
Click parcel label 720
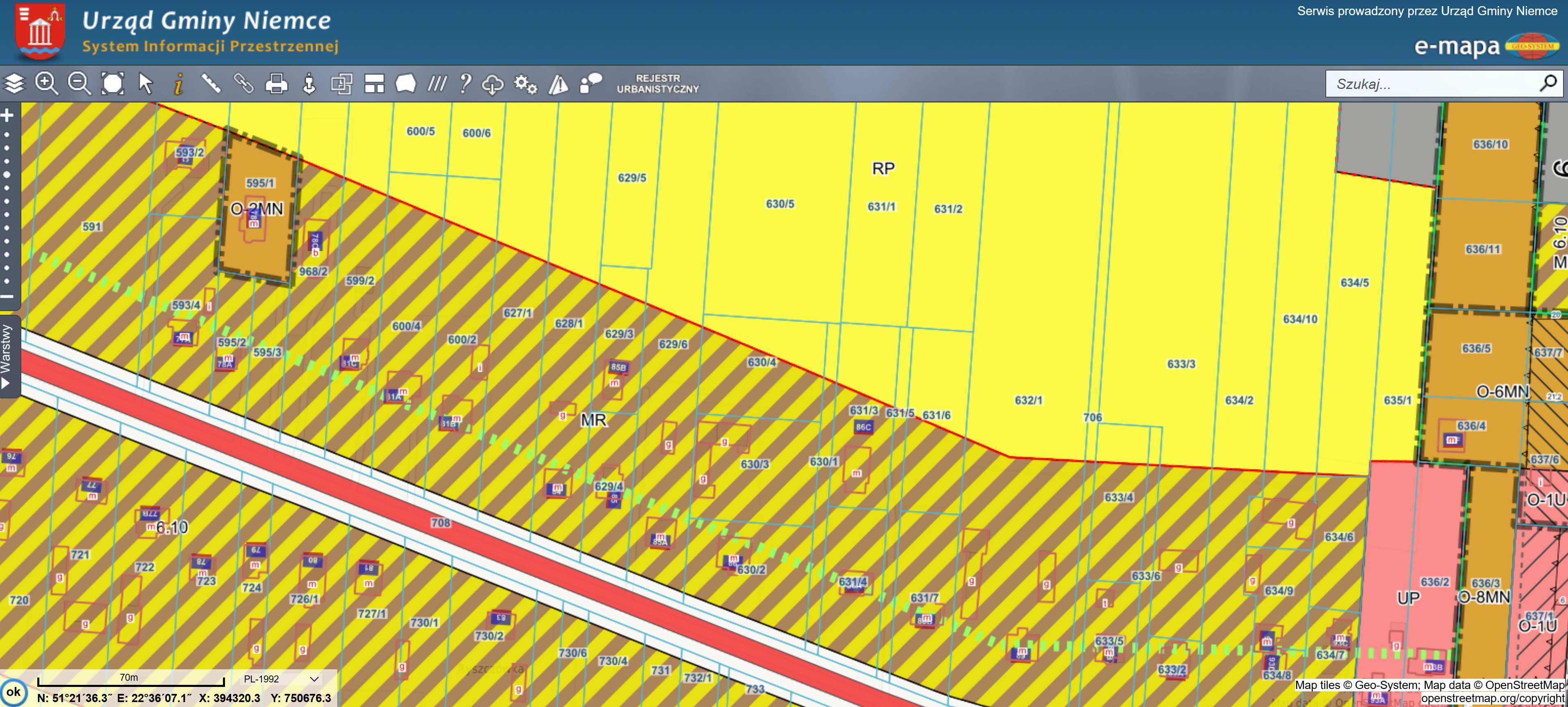(19, 600)
